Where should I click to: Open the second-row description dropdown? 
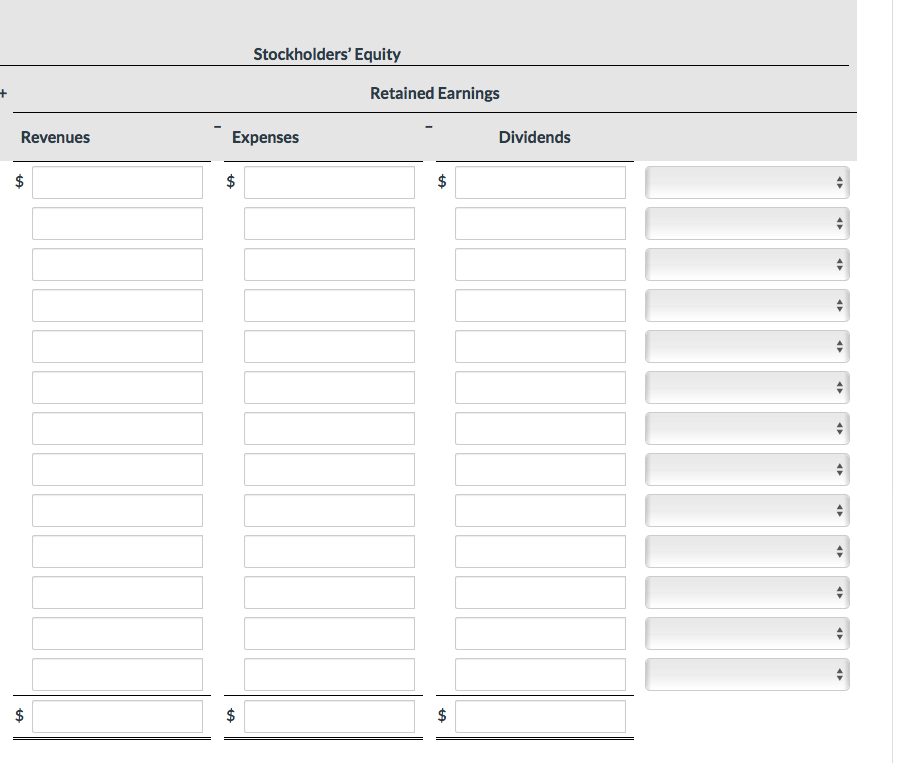point(747,223)
